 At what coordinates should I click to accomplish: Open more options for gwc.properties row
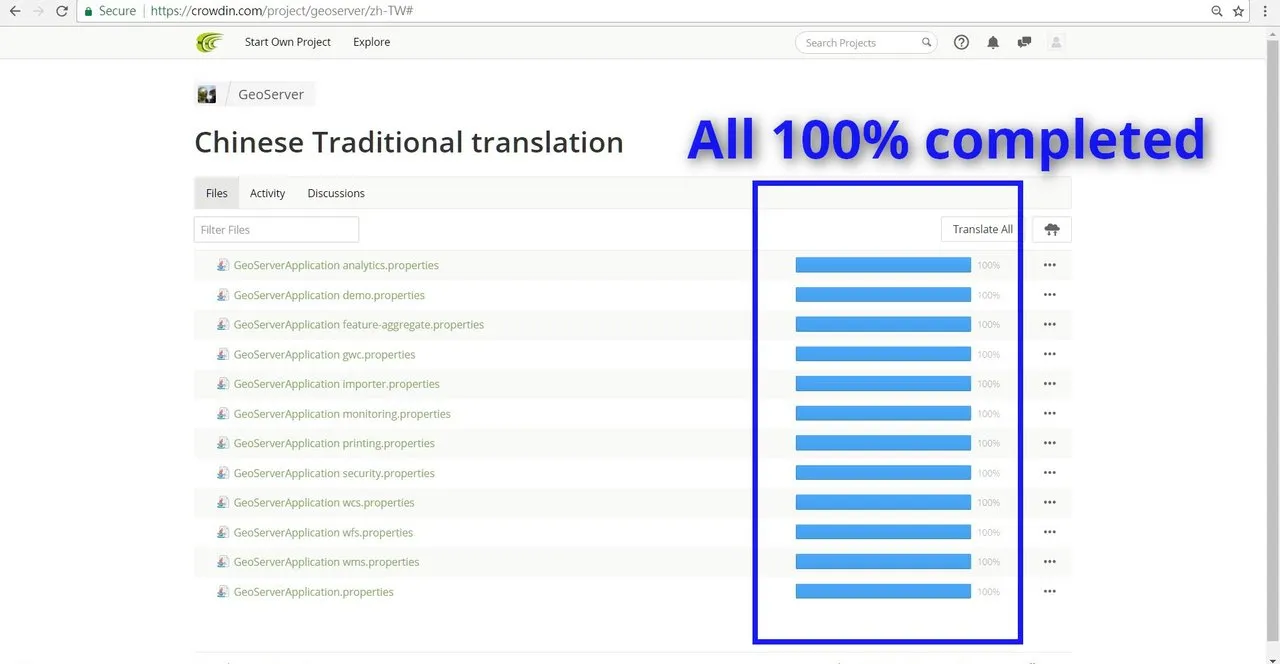1049,354
